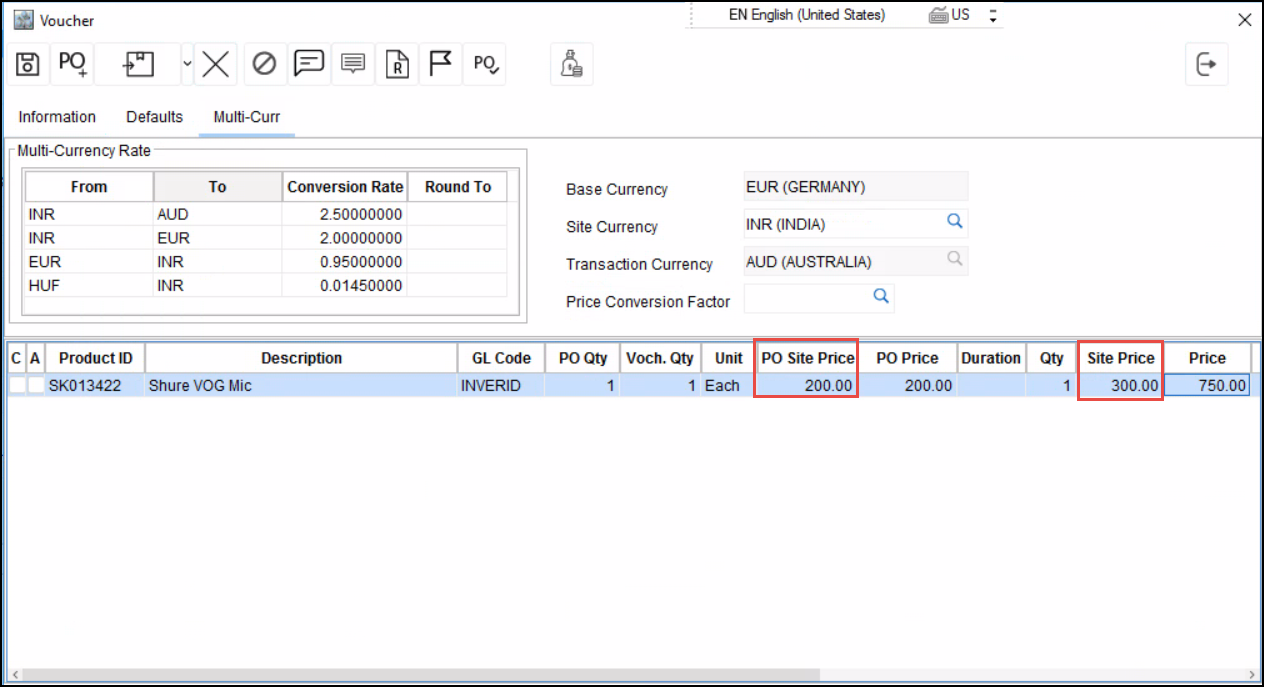Open the Information tab

tap(57, 117)
